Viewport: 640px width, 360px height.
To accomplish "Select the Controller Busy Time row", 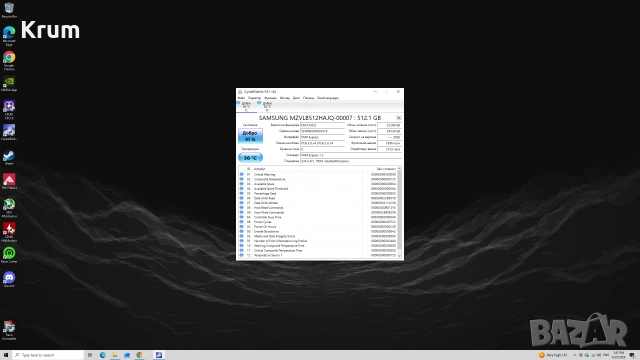I will point(318,217).
